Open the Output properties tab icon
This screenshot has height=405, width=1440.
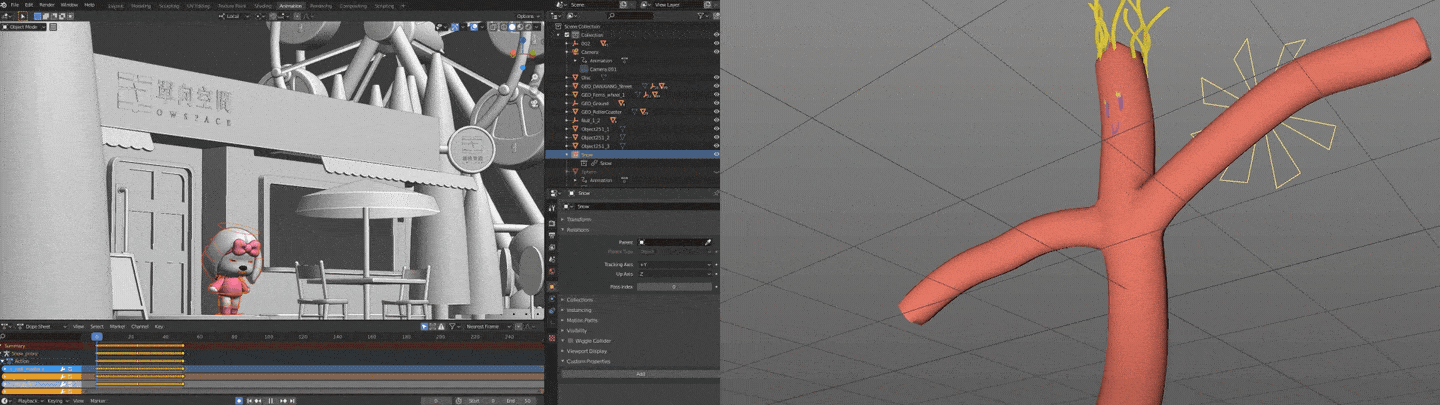pos(552,235)
